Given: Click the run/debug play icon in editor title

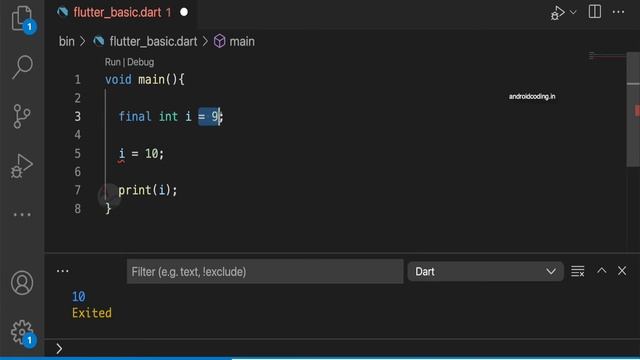Looking at the screenshot, I should click(558, 13).
